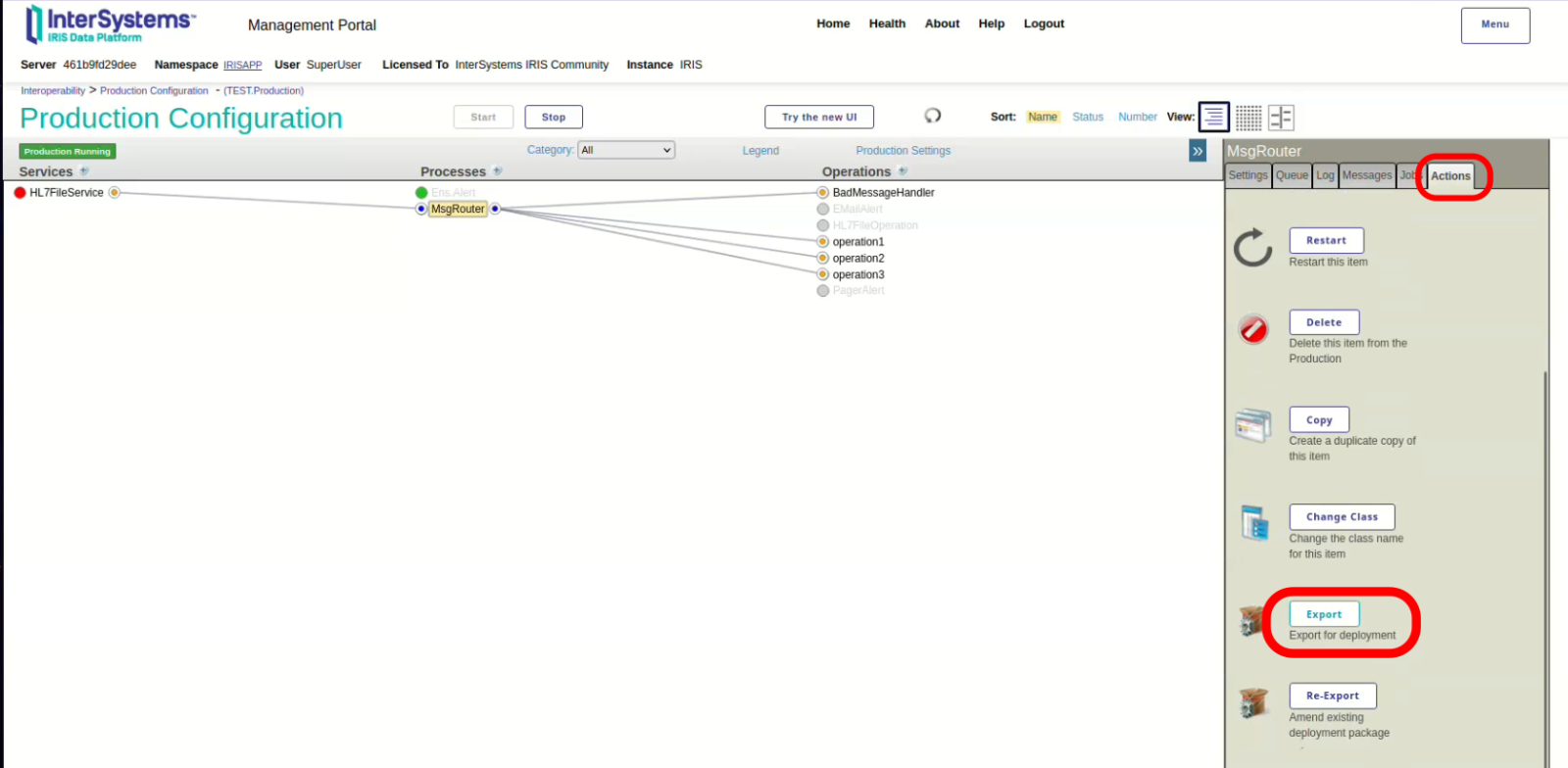Collapse the right panel with double-arrow icon

[1198, 151]
